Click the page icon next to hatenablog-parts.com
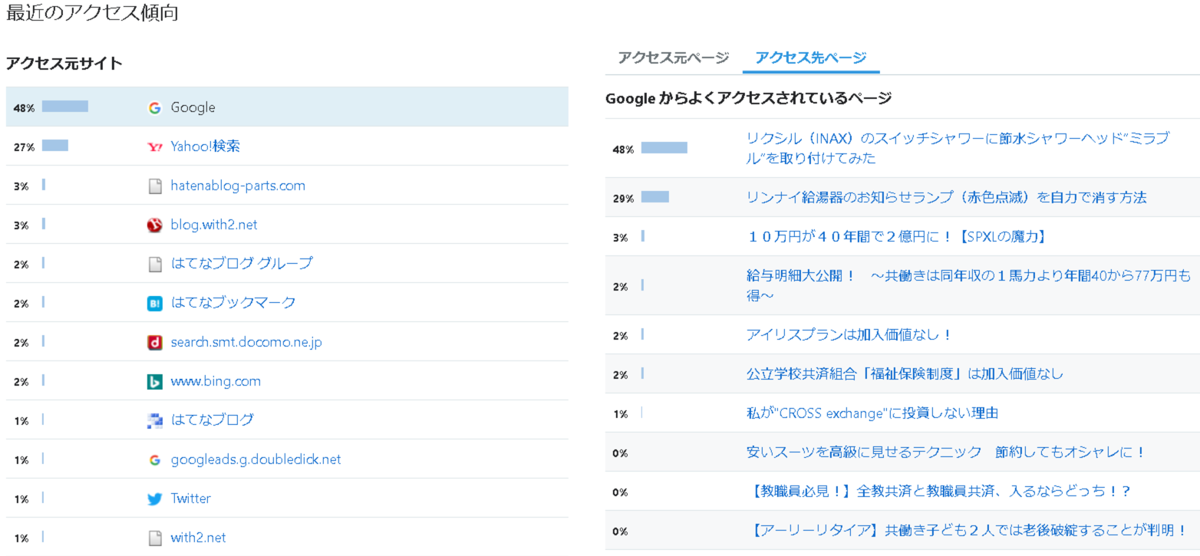Viewport: 1200px width, 556px height. [154, 186]
